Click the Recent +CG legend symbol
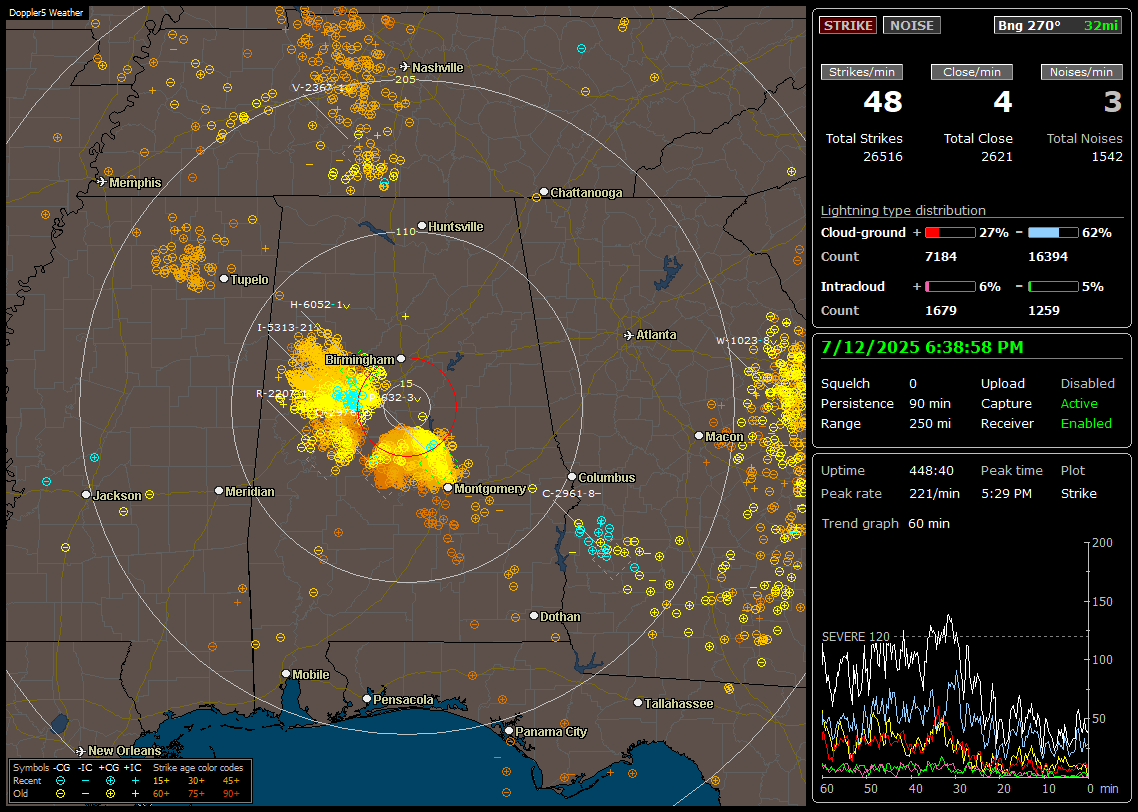Screen dimensions: 1138x812 (110, 781)
